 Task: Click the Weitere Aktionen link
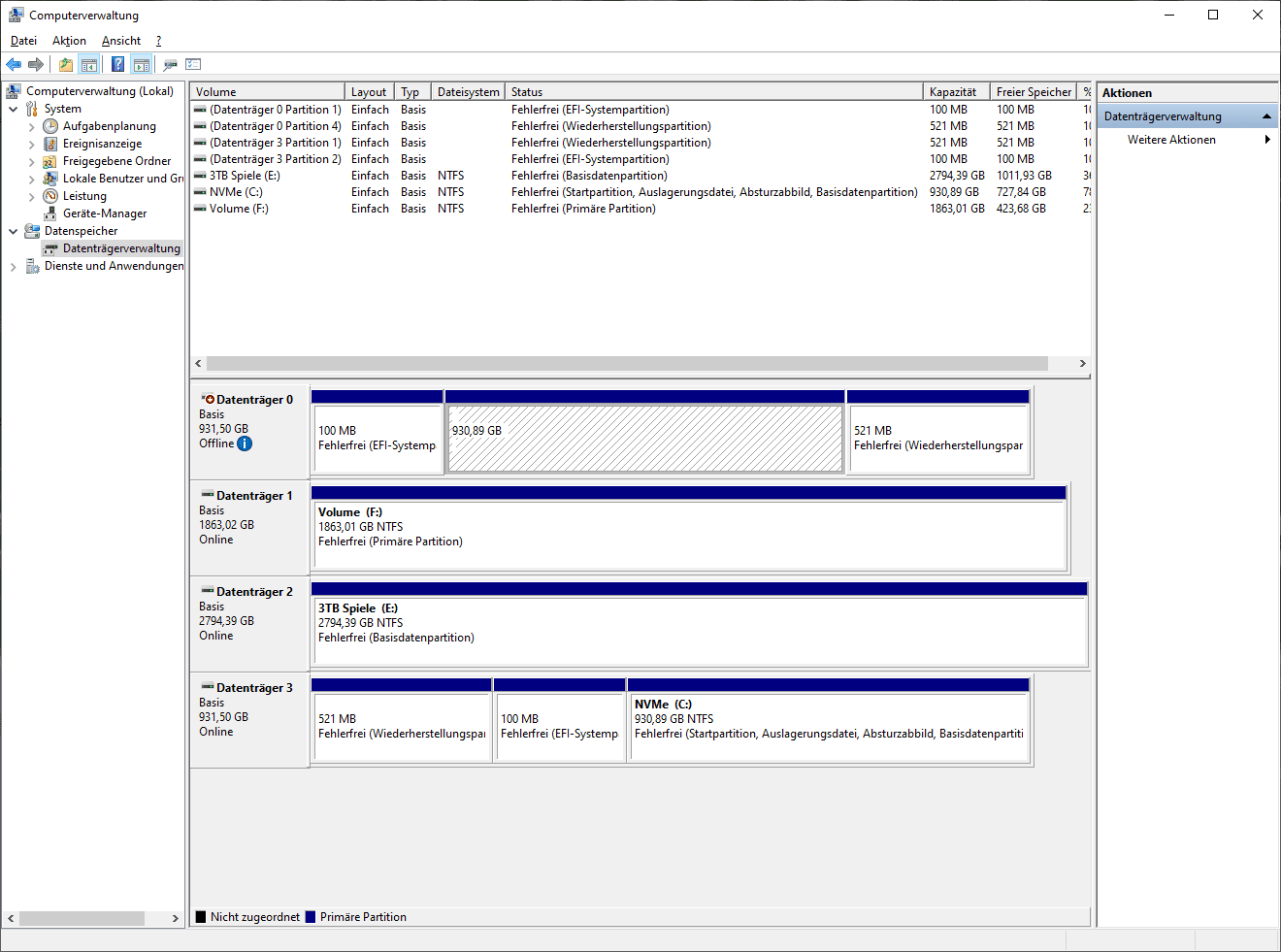pos(1171,140)
